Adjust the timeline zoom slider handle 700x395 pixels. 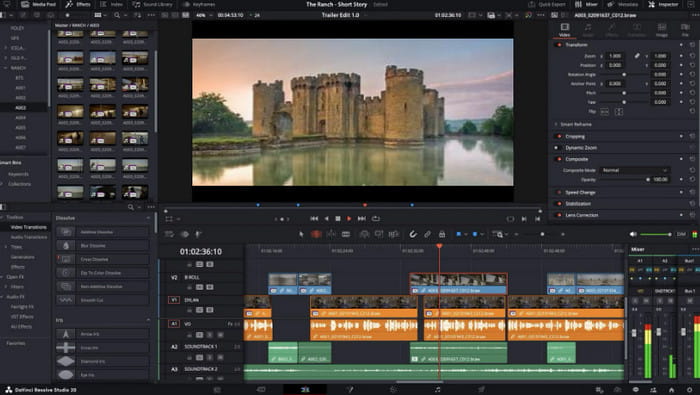pyautogui.click(x=542, y=234)
